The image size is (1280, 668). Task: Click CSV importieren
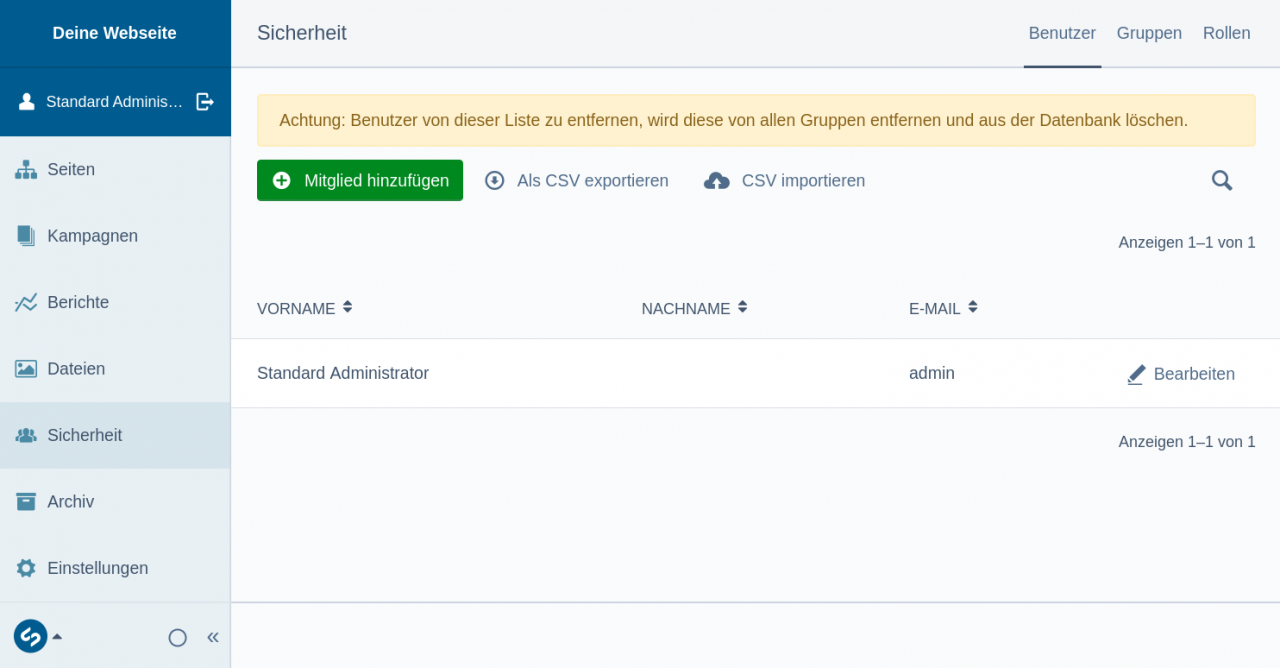(785, 180)
